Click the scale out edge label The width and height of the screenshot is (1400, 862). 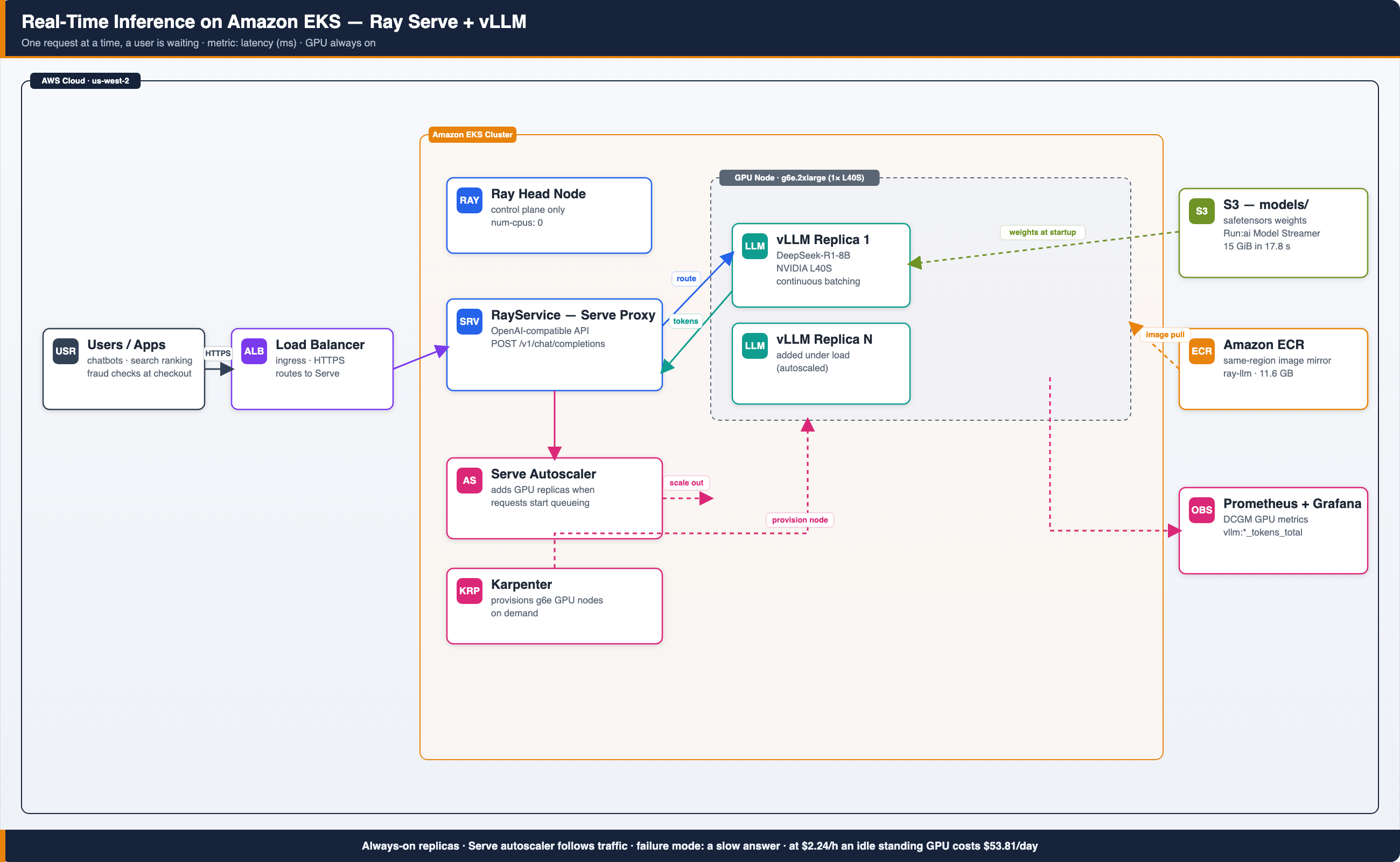[x=686, y=482]
